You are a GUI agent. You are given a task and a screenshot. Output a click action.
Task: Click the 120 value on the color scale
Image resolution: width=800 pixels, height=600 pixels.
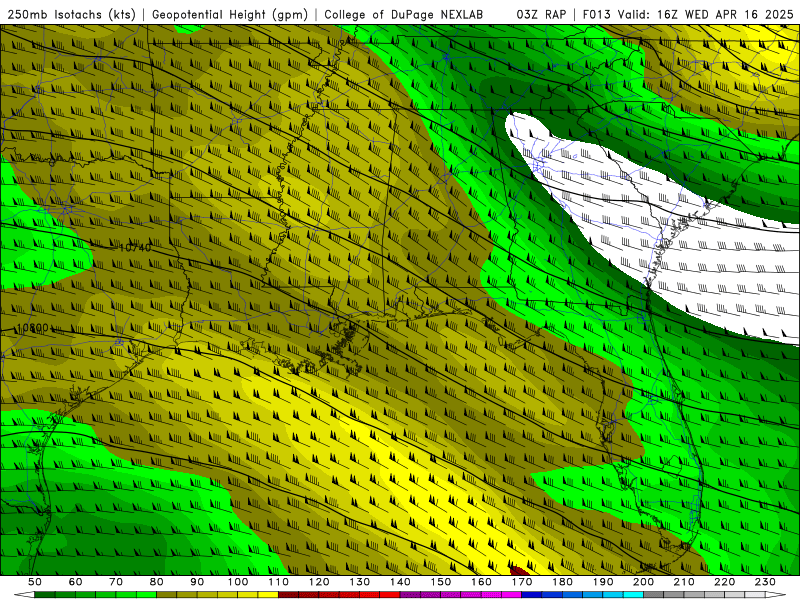319,582
